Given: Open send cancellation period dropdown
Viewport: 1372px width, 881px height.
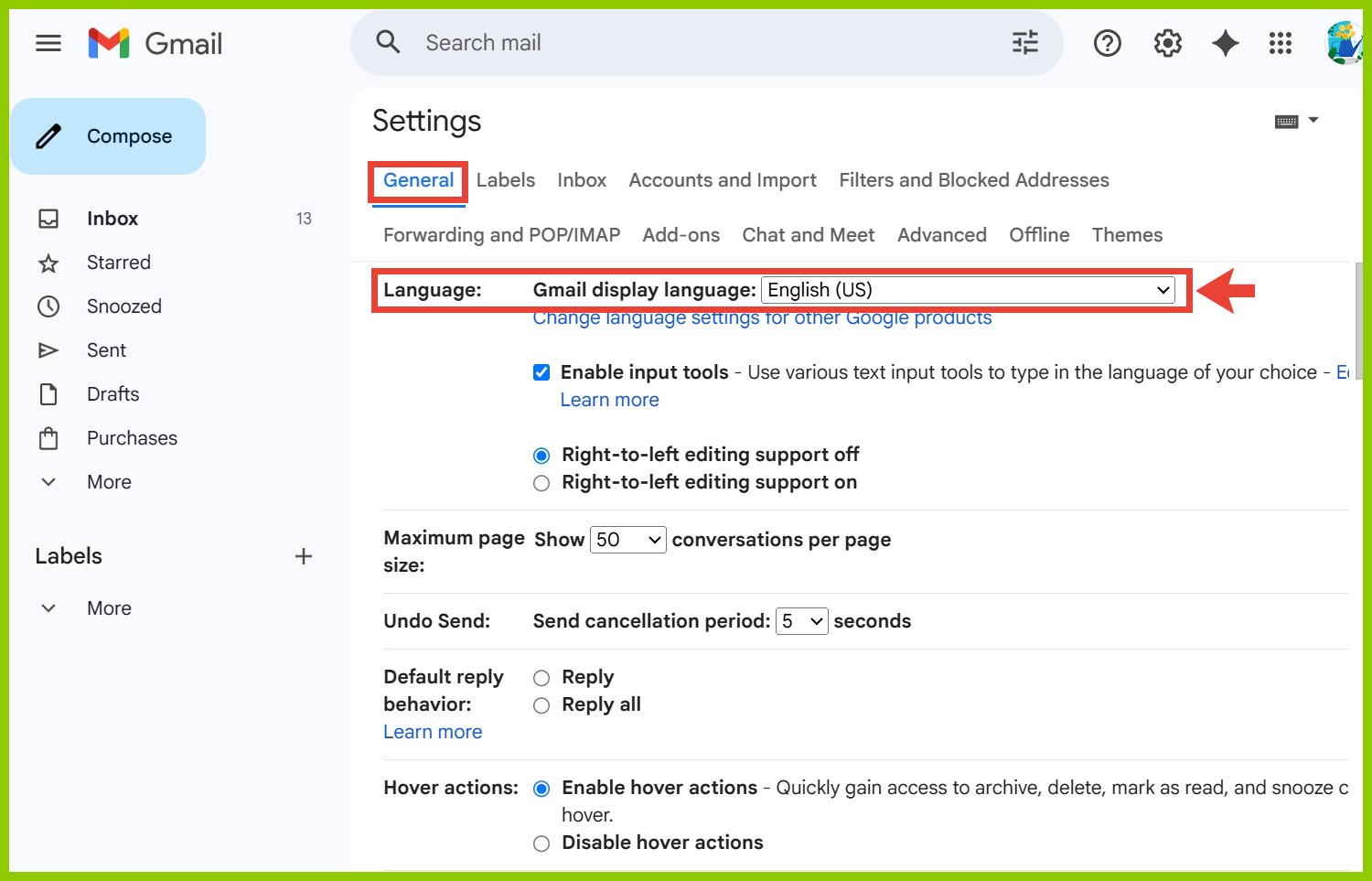Looking at the screenshot, I should (801, 621).
